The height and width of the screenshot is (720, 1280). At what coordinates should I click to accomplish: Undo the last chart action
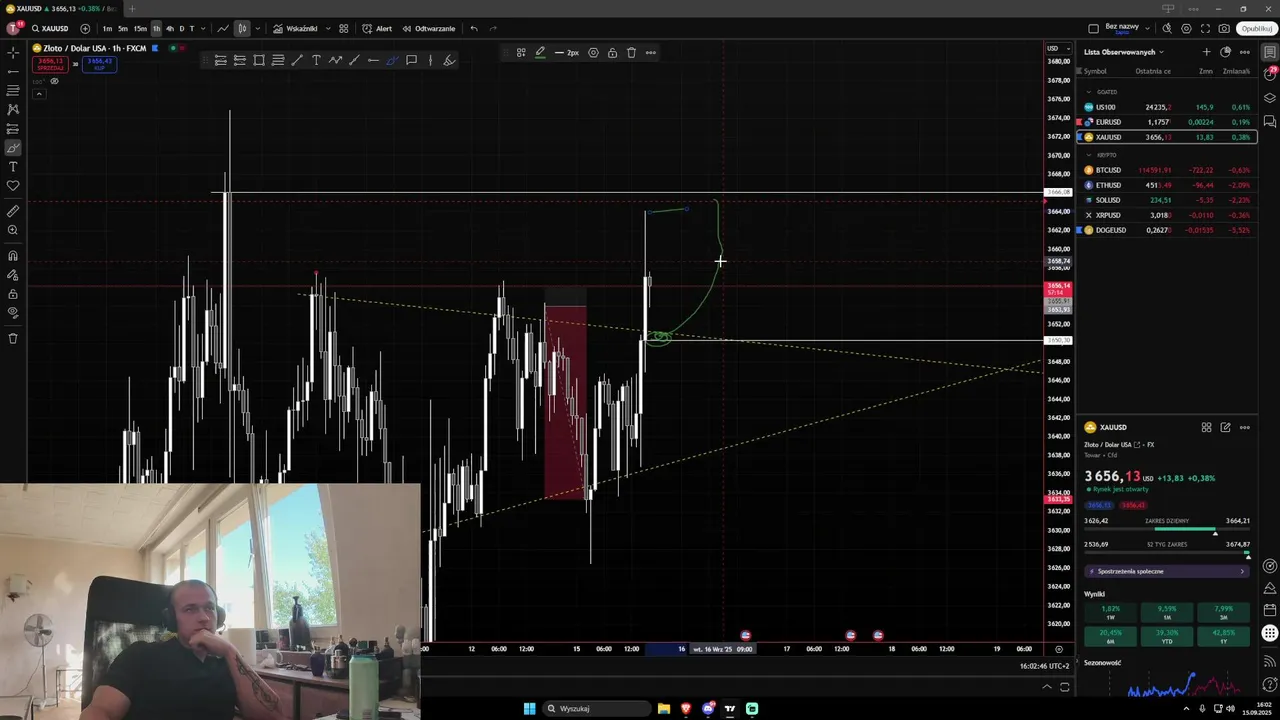[x=474, y=28]
